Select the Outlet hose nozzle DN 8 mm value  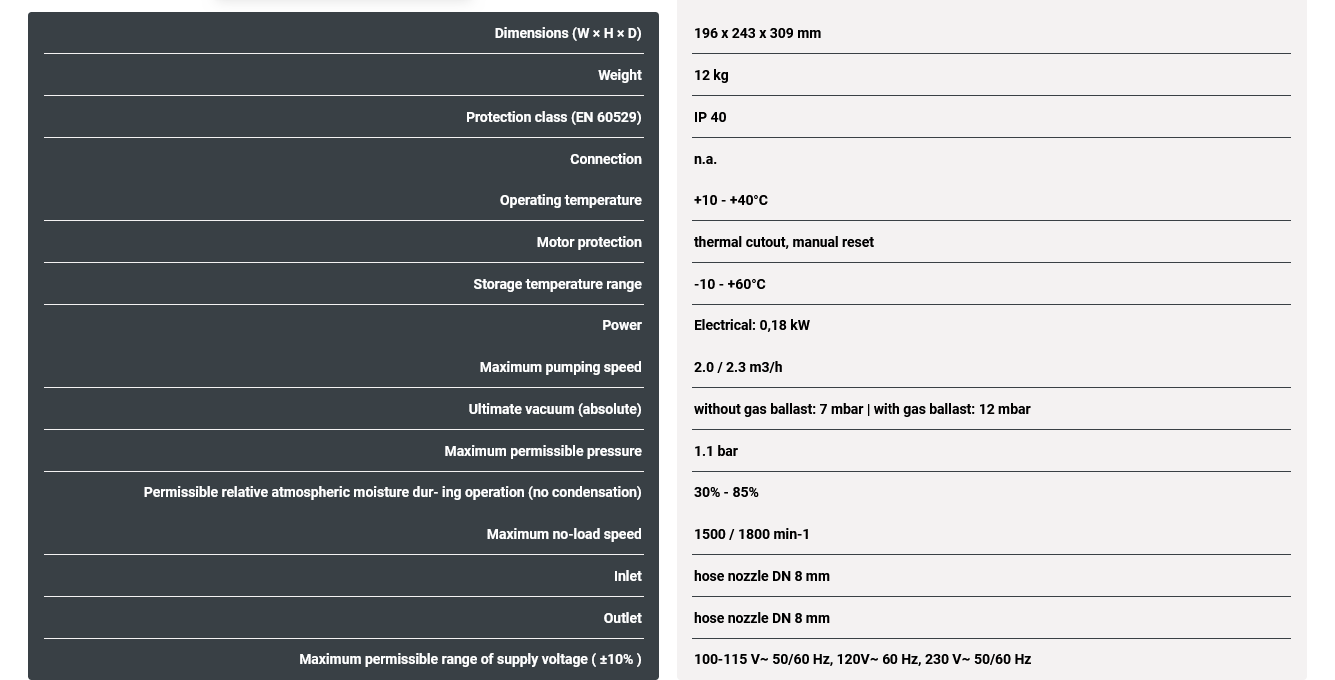tap(761, 618)
